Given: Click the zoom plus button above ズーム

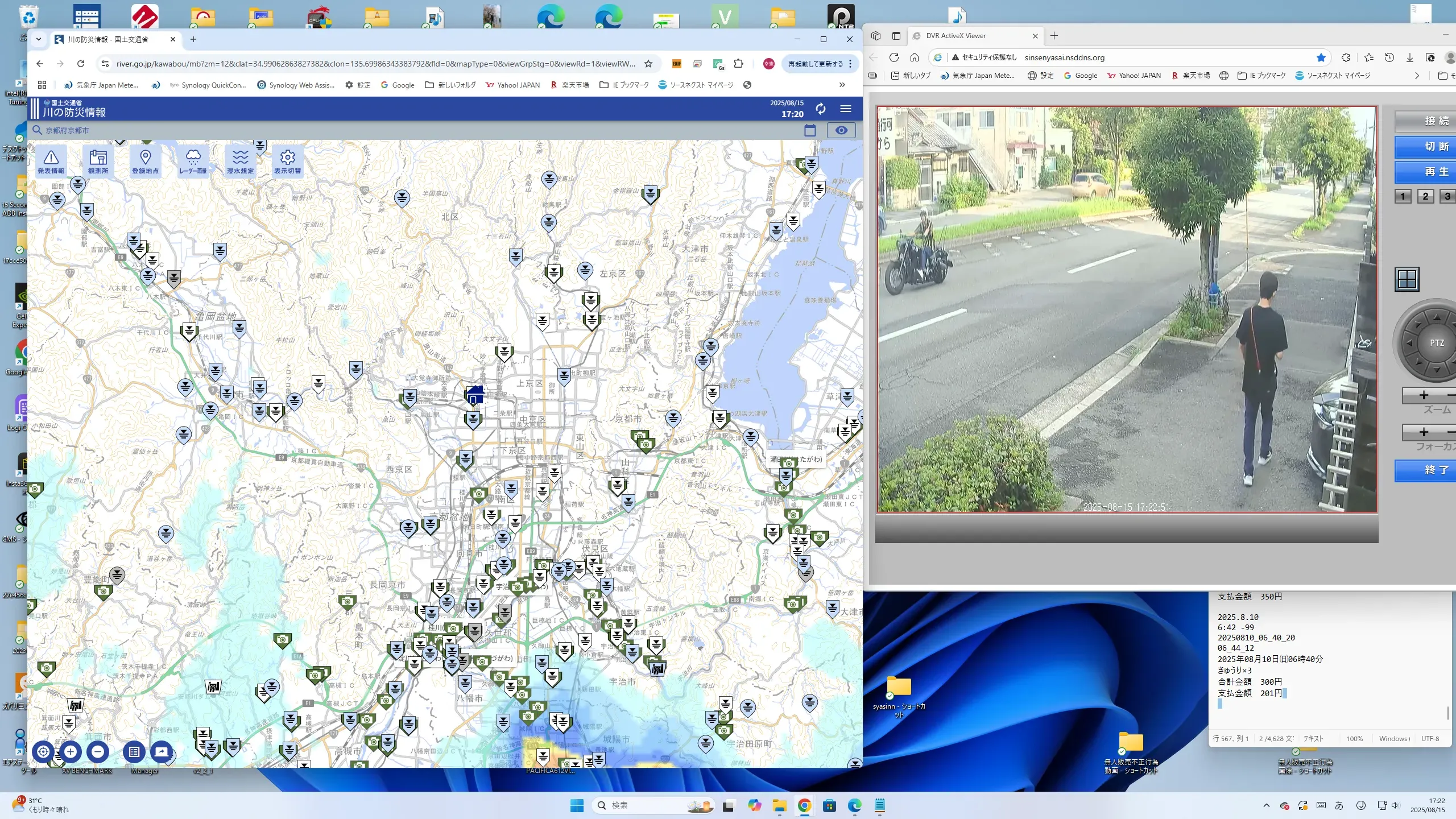Looking at the screenshot, I should 1424,395.
